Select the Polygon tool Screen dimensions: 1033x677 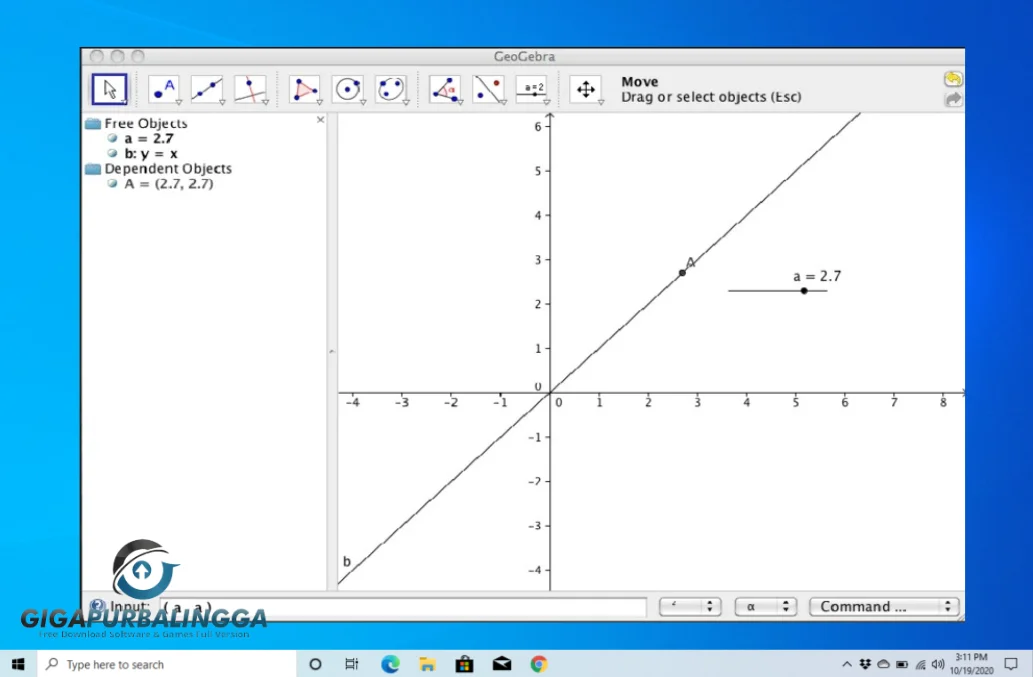pos(304,89)
